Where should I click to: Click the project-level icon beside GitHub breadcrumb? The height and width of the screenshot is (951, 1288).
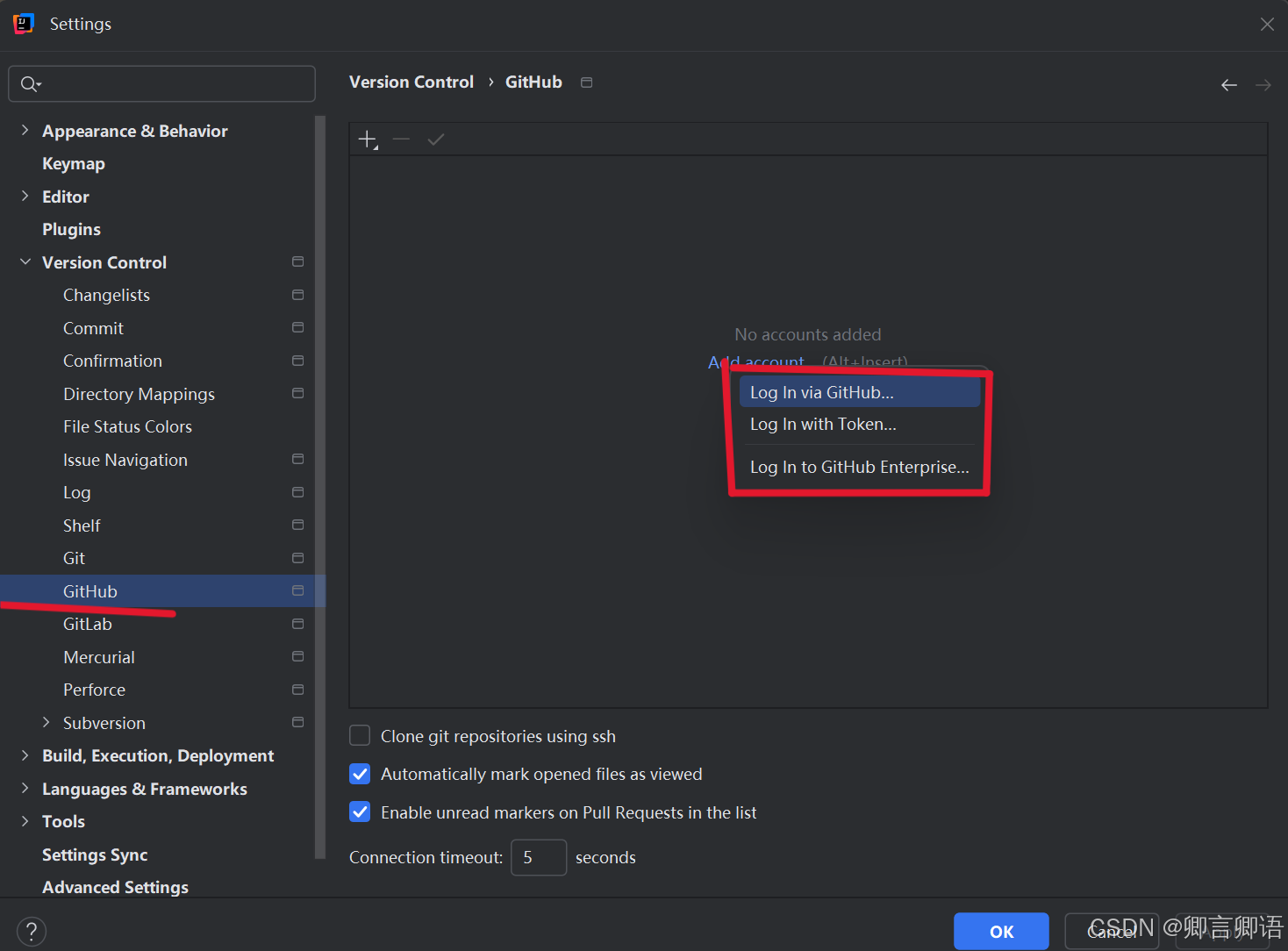click(587, 82)
